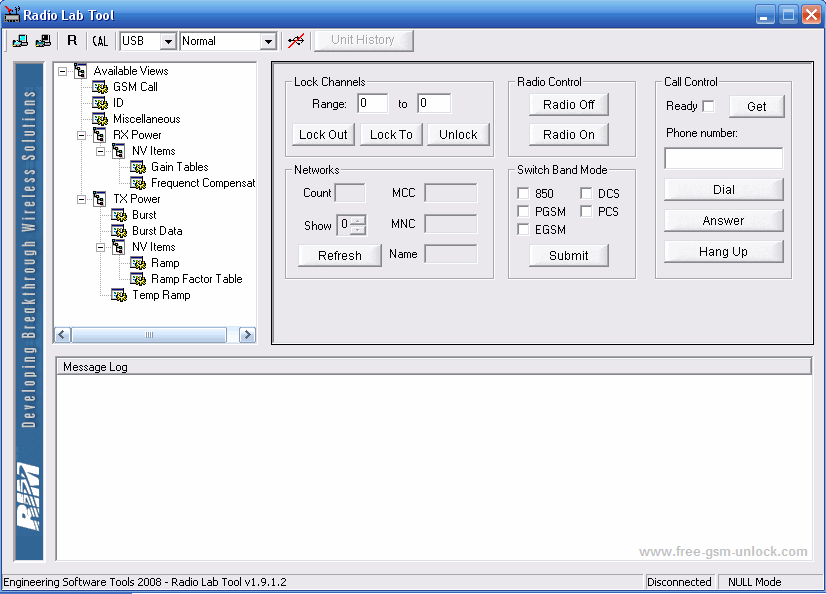Click the Dial button
The width and height of the screenshot is (826, 594).
(724, 190)
